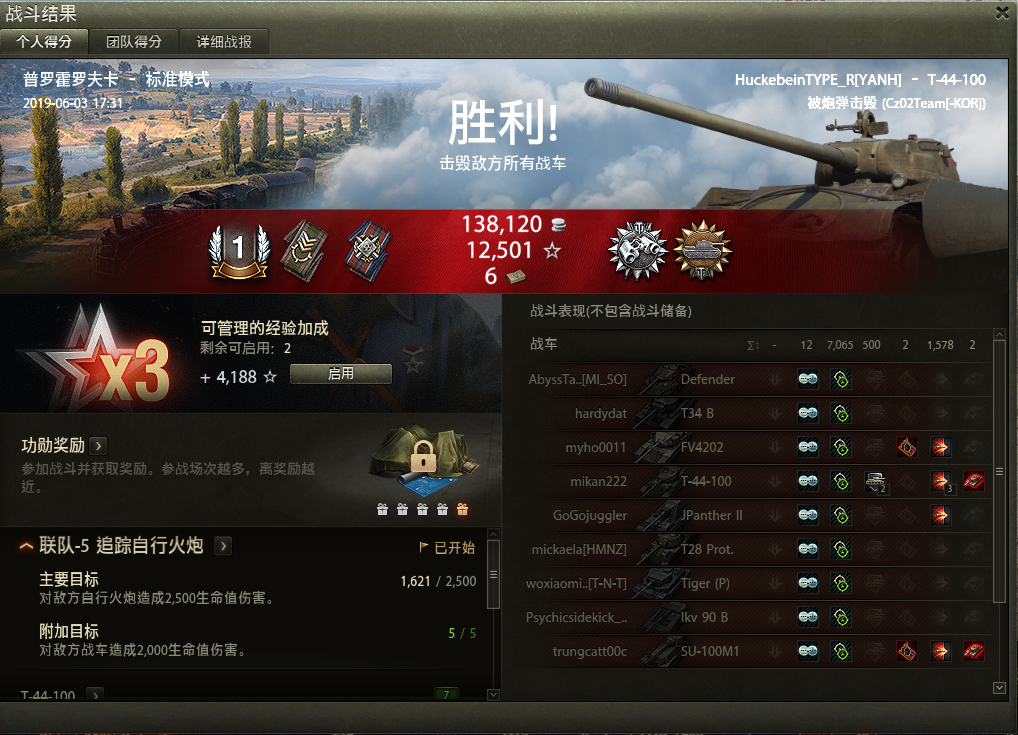The image size is (1018, 735).
Task: Expand the 功勋奖励 arrow
Action: click(x=99, y=446)
